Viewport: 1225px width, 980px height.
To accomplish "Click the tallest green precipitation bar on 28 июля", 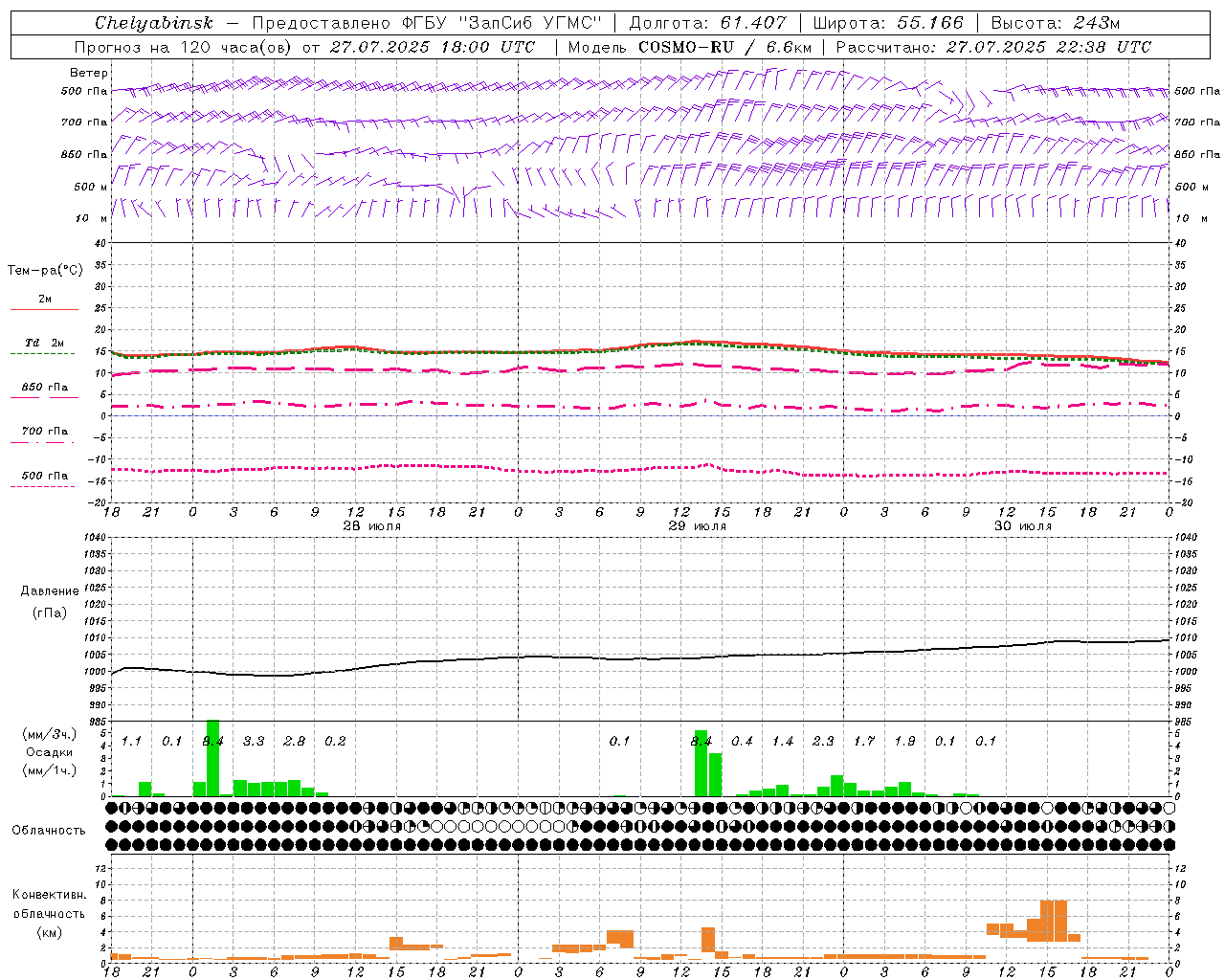I will (212, 758).
